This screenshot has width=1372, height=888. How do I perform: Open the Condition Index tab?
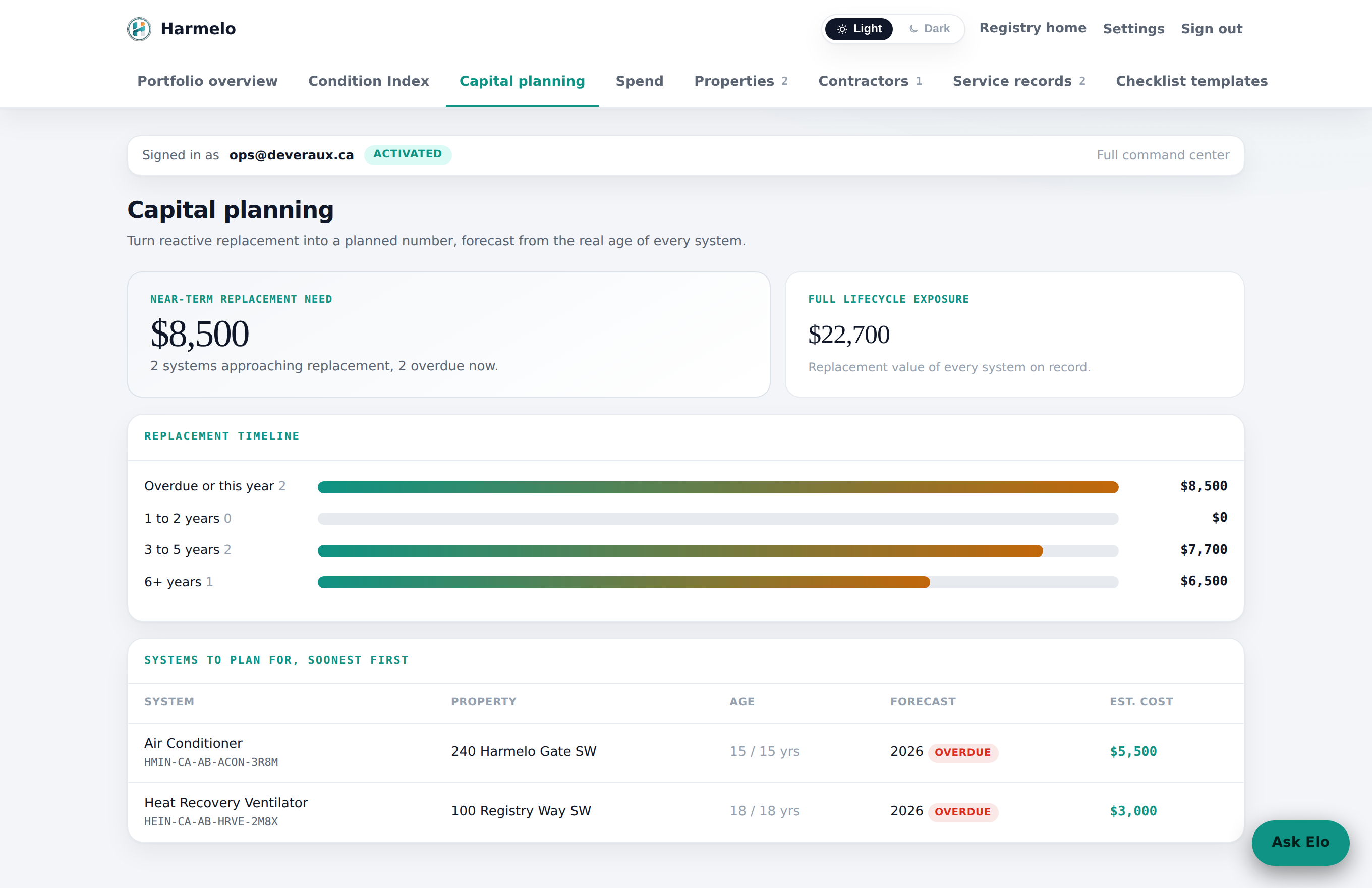[x=368, y=81]
